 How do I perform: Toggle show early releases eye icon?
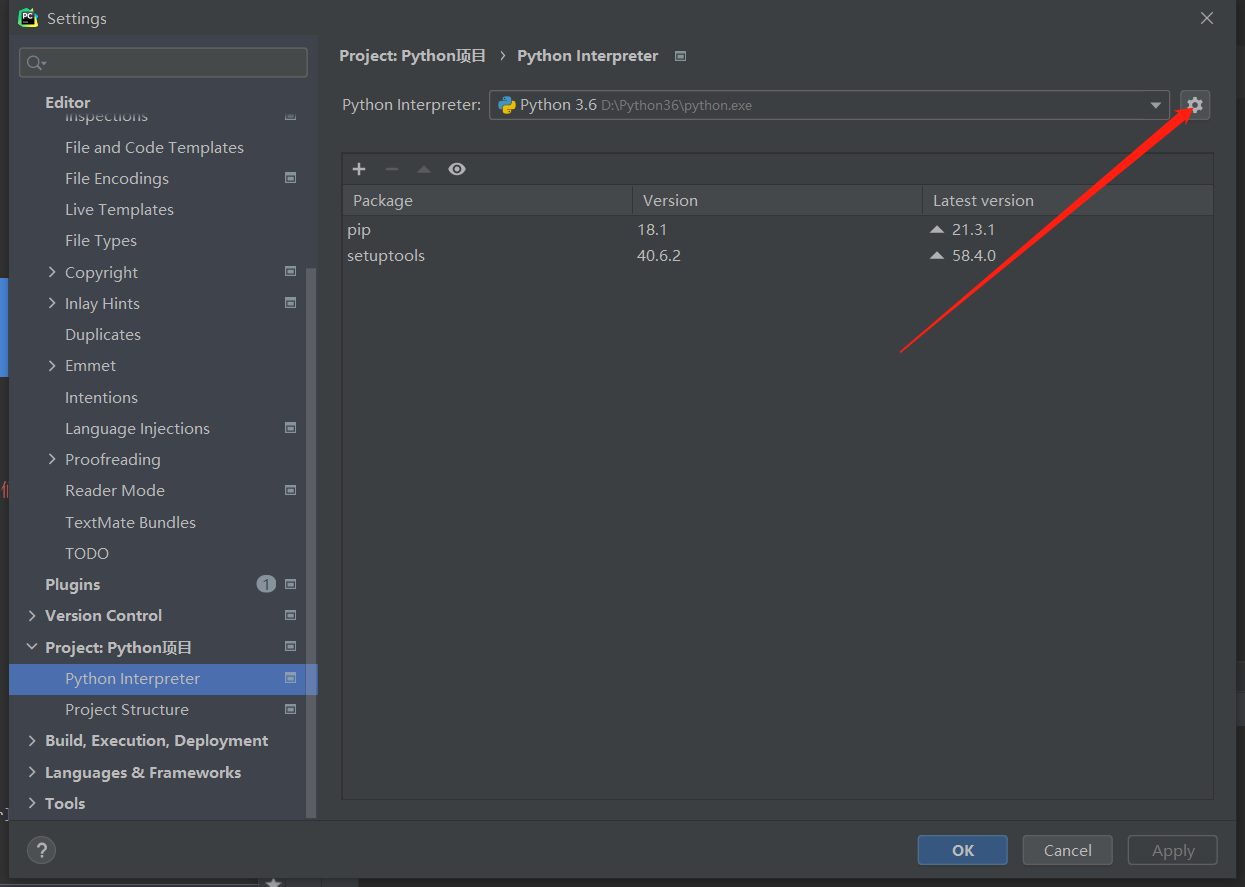pyautogui.click(x=457, y=169)
